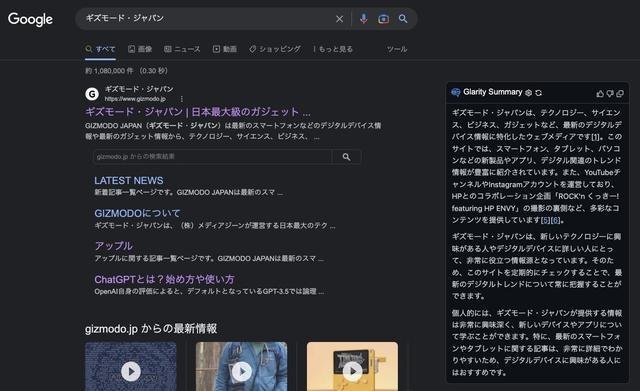Image resolution: width=640 pixels, height=391 pixels.
Task: Regenerate the Glarity summary with refresh icon
Action: (538, 93)
